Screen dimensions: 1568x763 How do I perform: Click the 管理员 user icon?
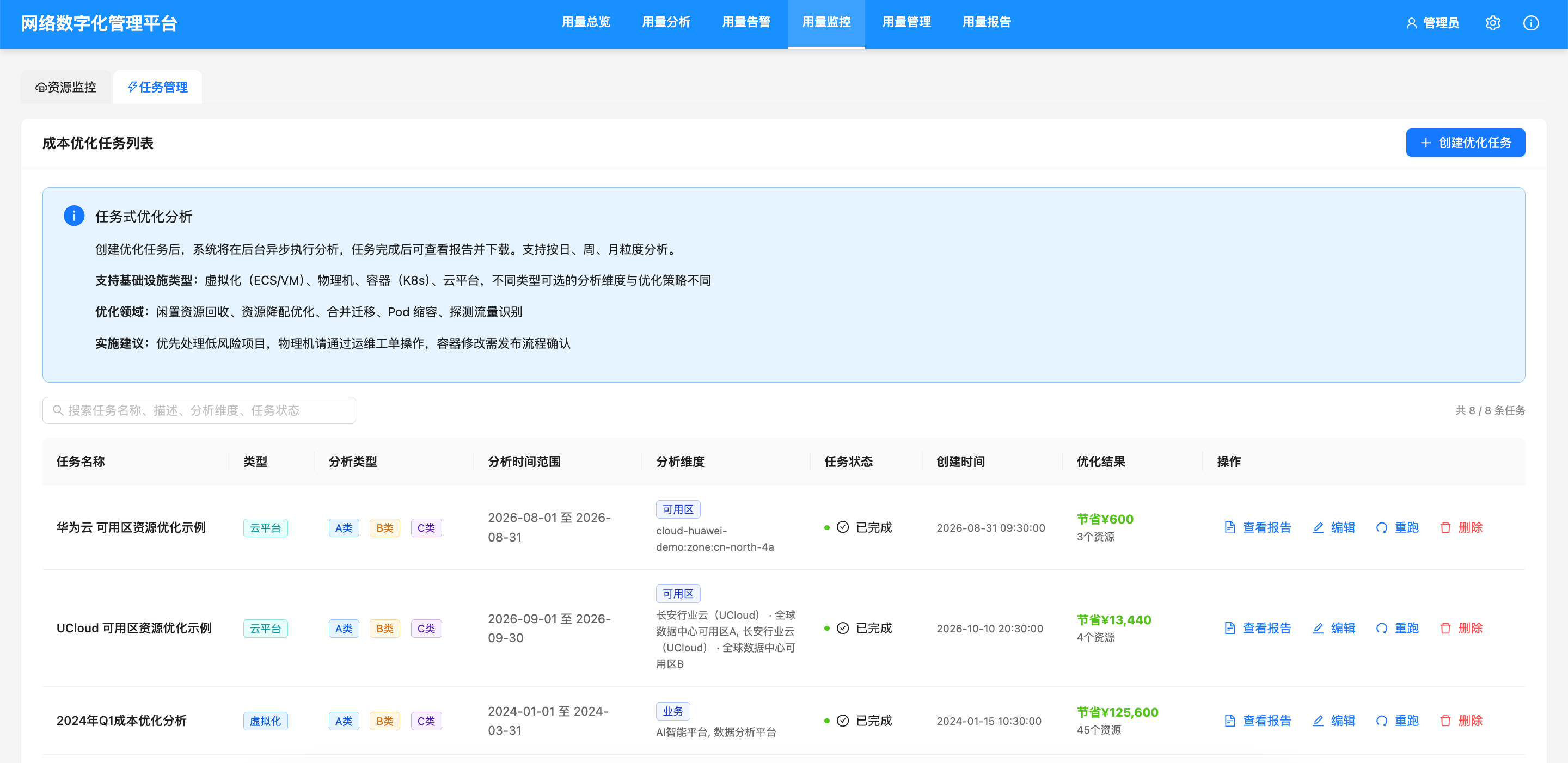tap(1412, 23)
